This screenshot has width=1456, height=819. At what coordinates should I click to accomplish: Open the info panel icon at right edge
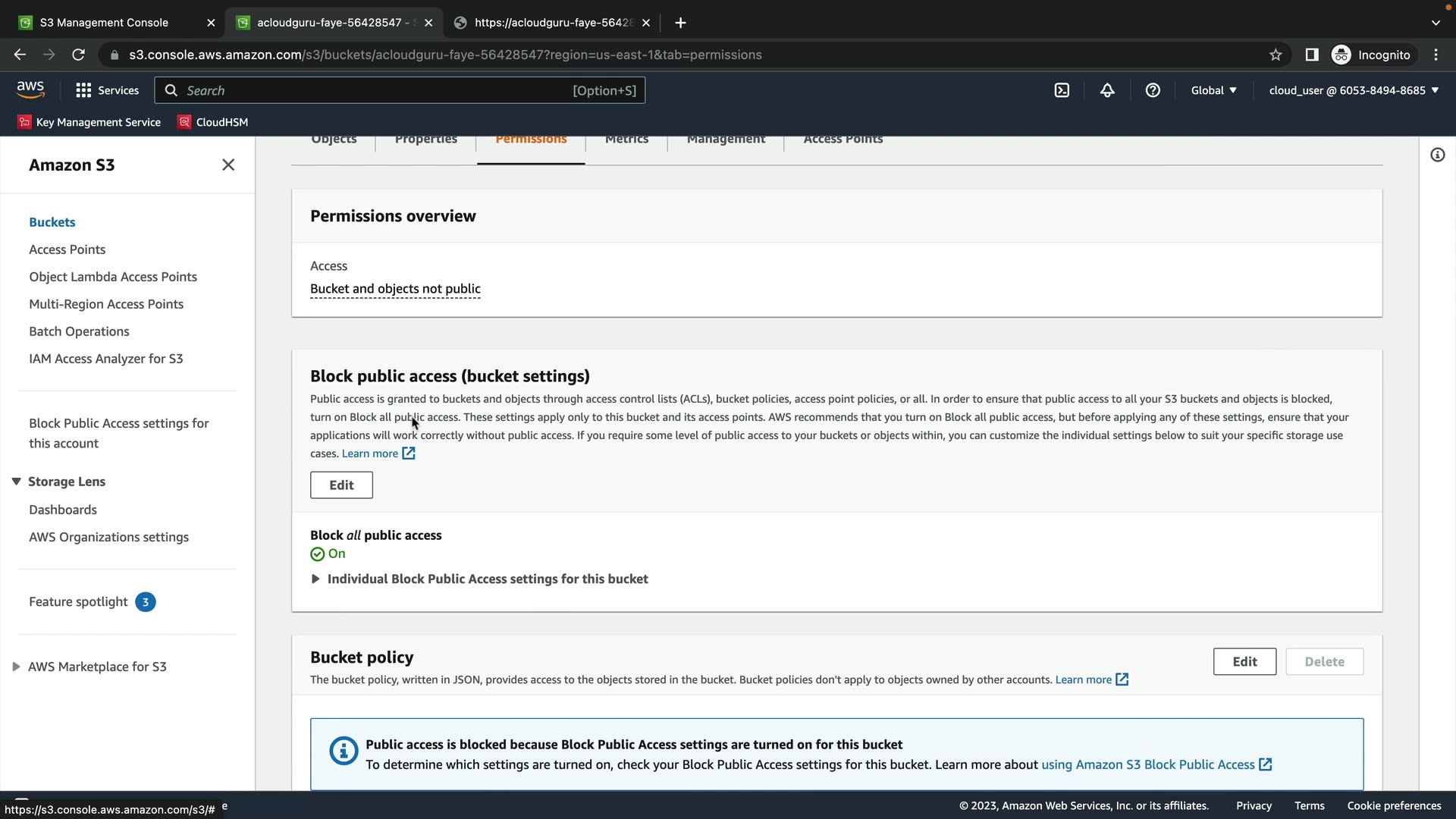(1437, 155)
